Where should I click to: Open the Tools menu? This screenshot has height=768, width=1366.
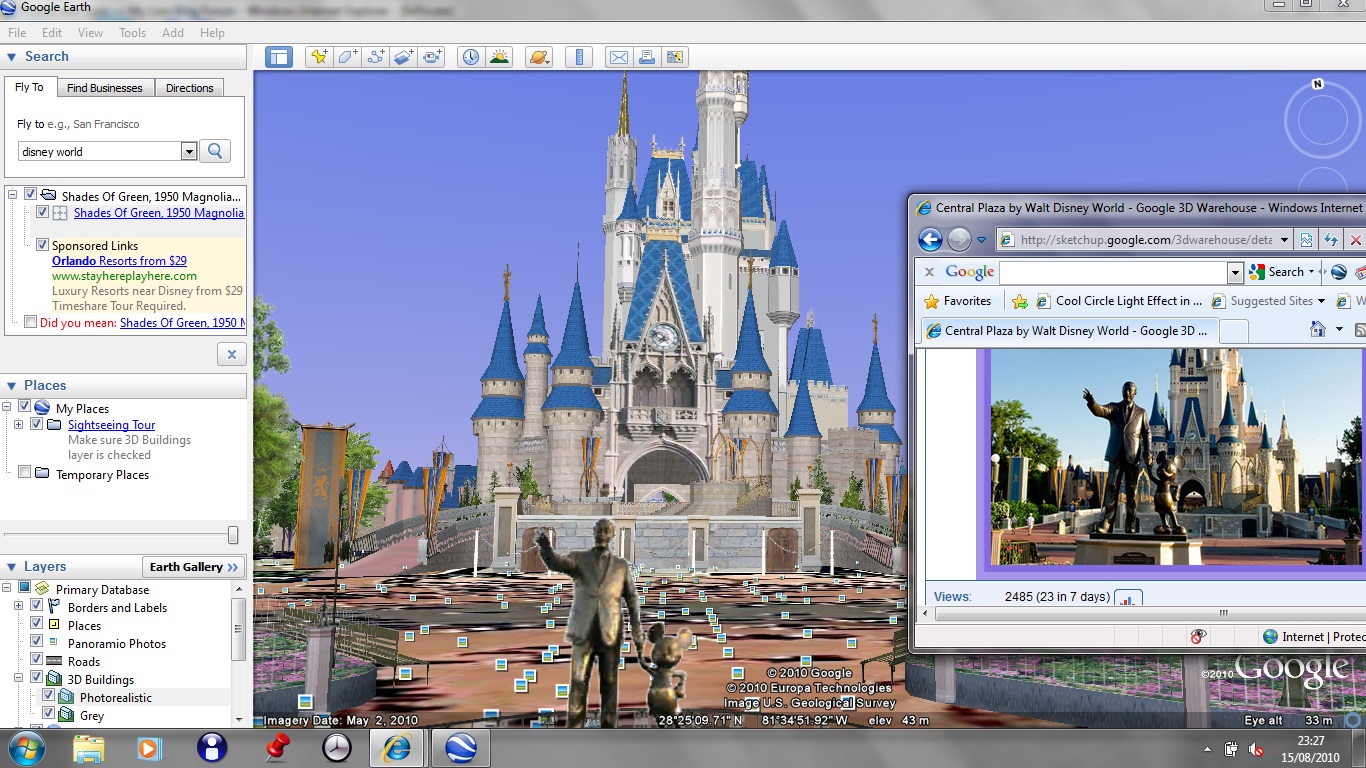pos(132,33)
